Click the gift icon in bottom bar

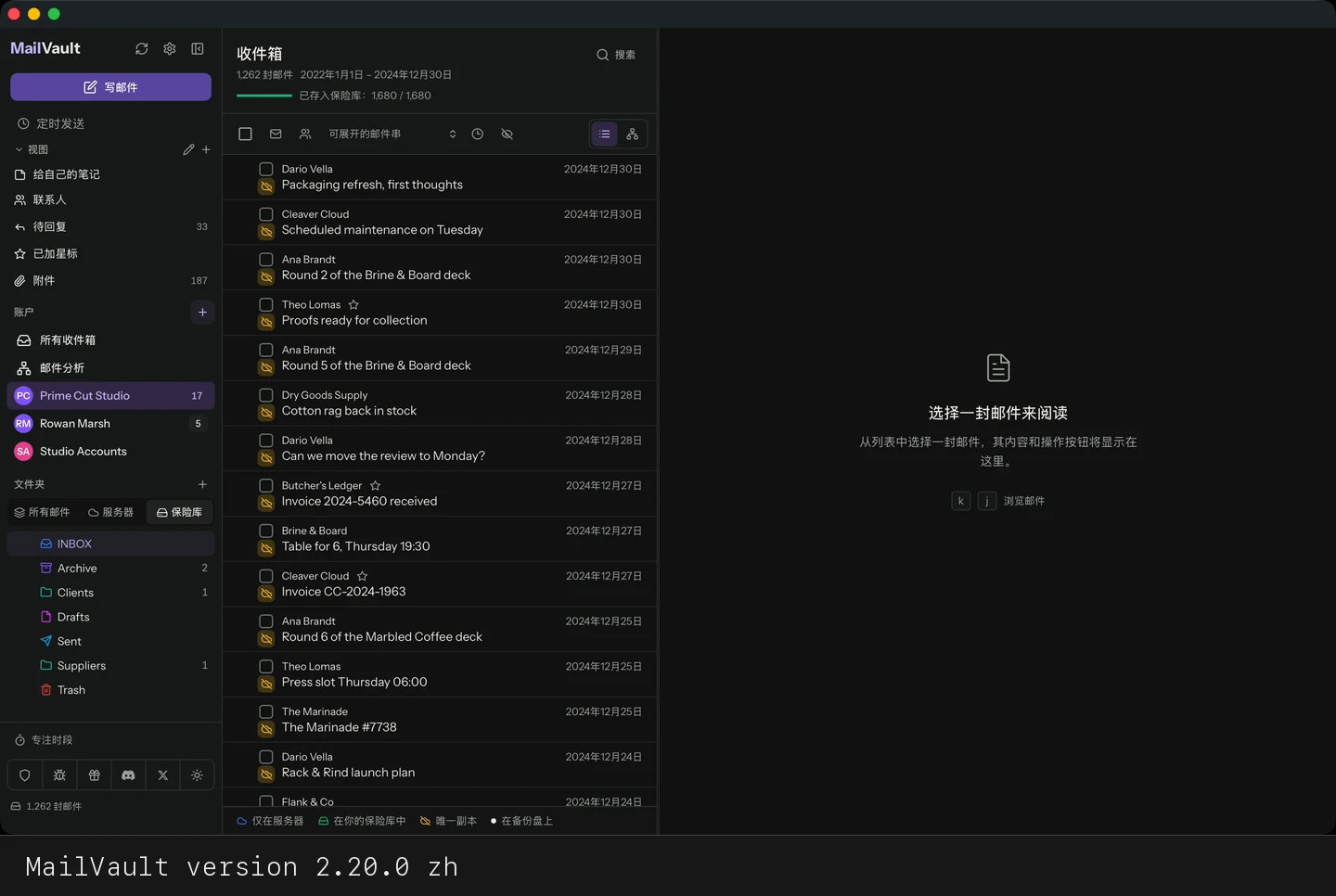94,775
